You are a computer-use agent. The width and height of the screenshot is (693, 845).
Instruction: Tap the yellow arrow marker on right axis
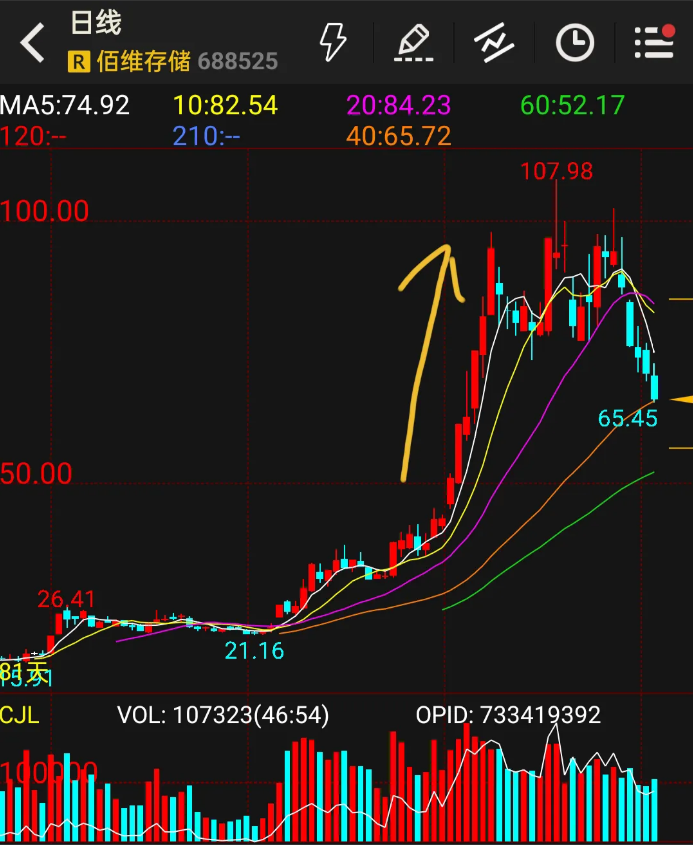681,399
